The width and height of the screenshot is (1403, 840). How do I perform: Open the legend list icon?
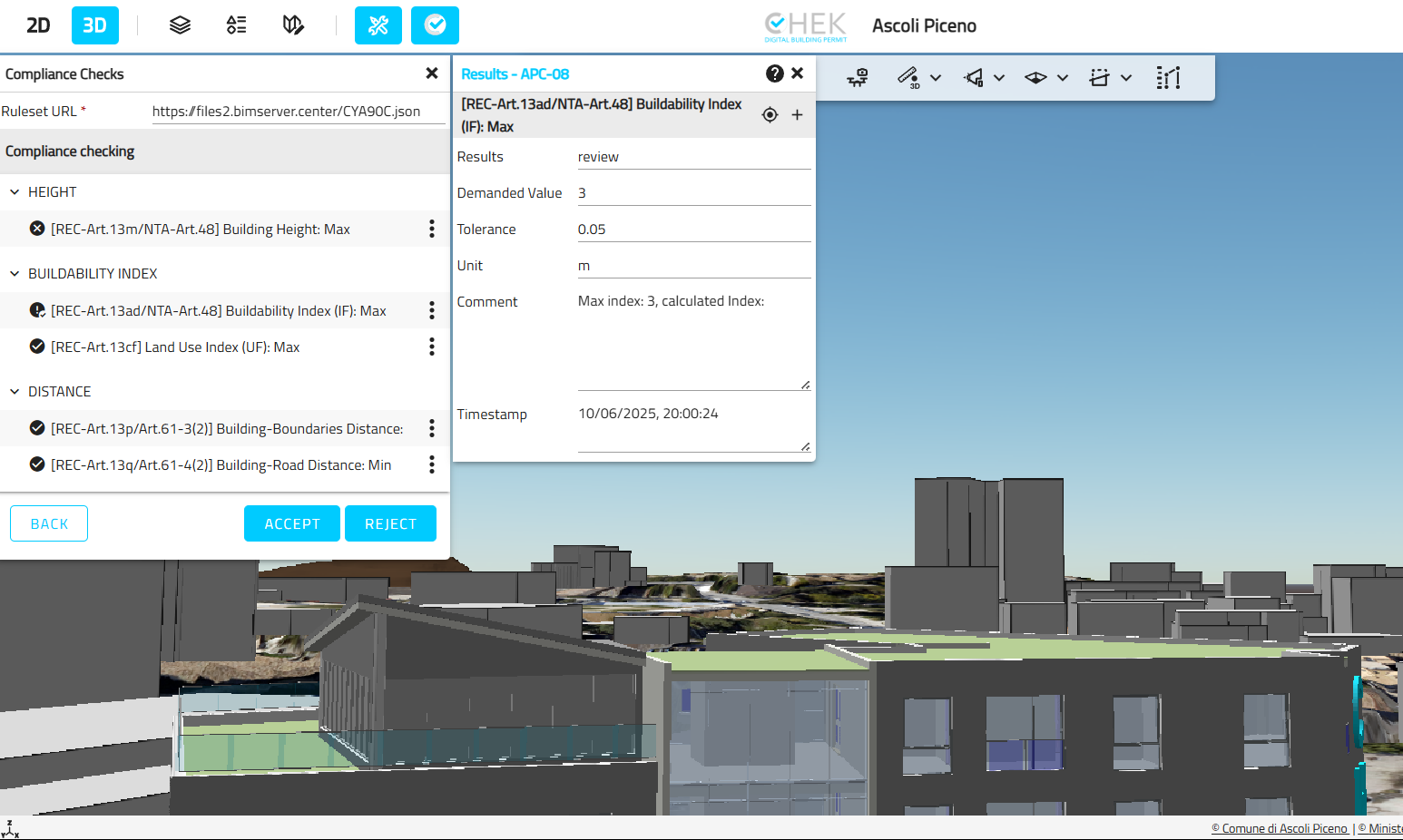236,25
